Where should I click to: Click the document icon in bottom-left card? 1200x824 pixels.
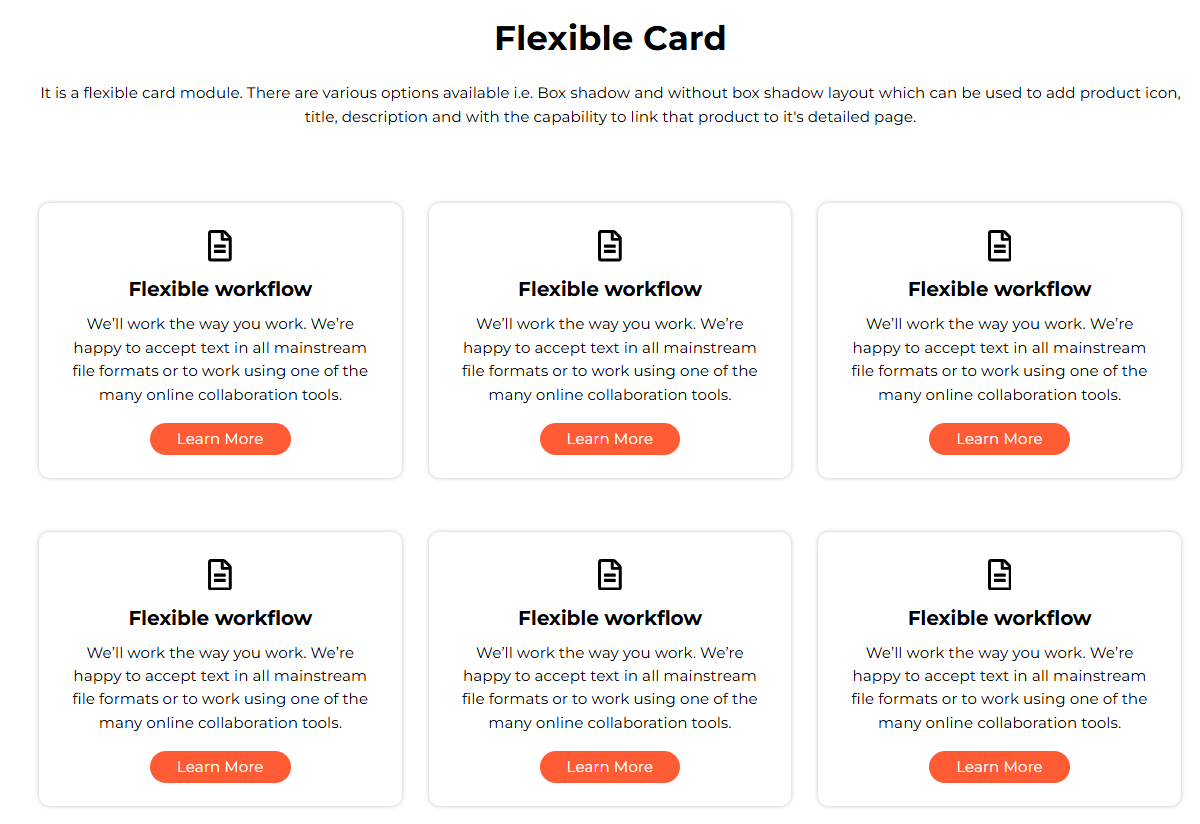[220, 575]
